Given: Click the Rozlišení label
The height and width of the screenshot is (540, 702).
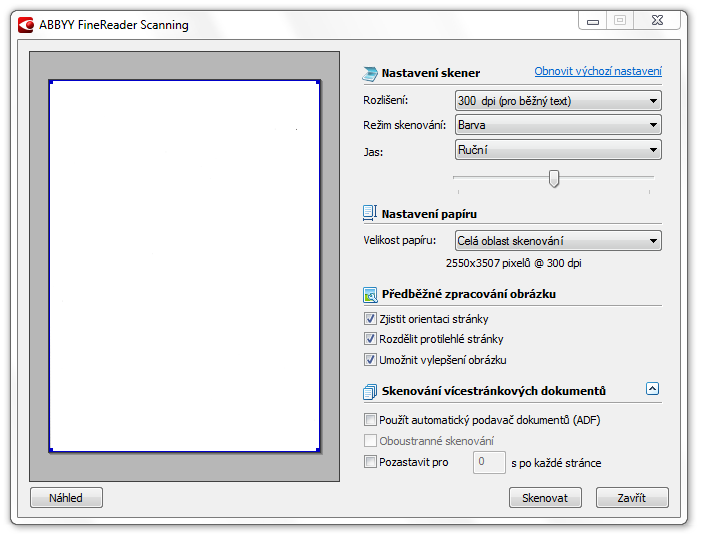Looking at the screenshot, I should pyautogui.click(x=385, y=101).
